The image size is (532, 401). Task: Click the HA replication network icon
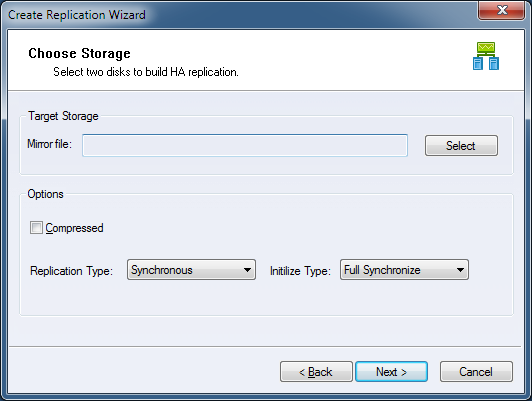click(486, 56)
